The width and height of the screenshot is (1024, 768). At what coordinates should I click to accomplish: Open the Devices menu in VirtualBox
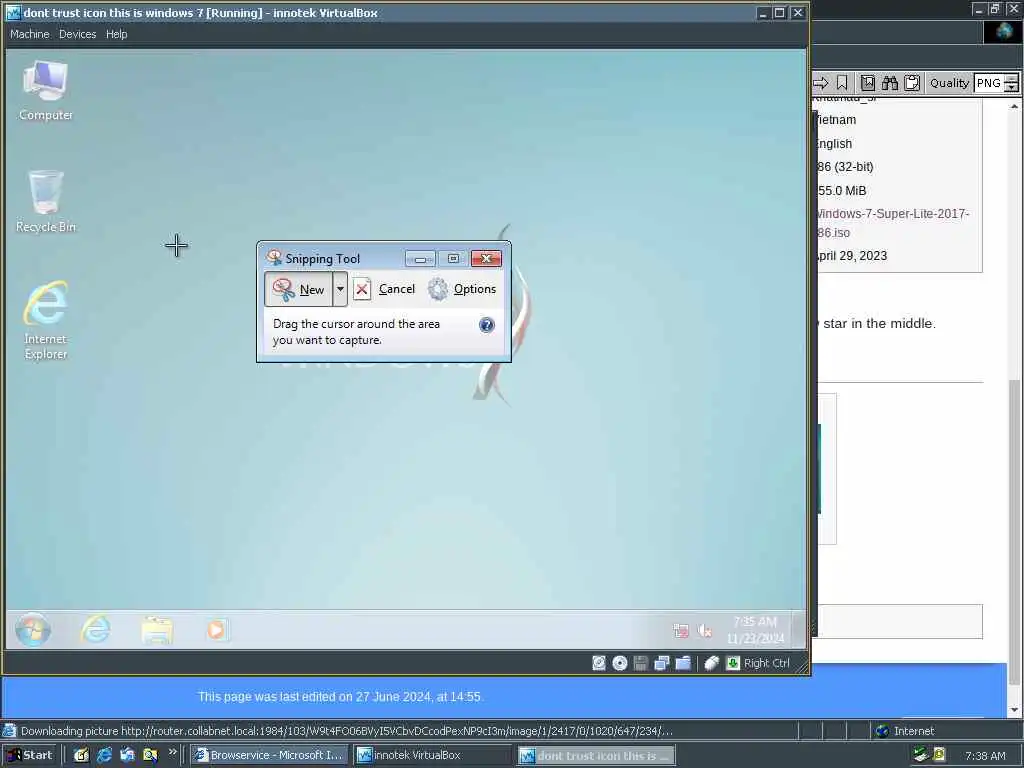tap(77, 34)
